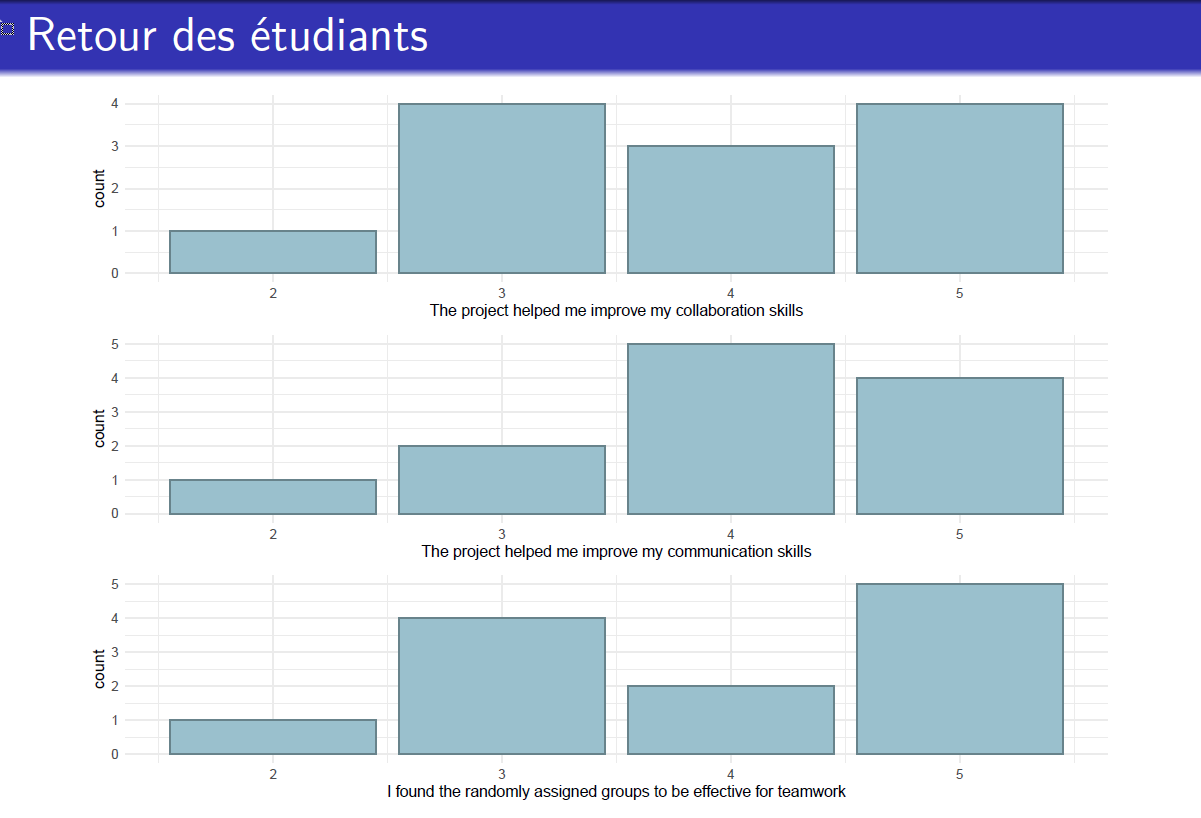Click rating 5 bar in collaboration skills chart
Viewport: 1201px width, 818px height.
[x=960, y=188]
